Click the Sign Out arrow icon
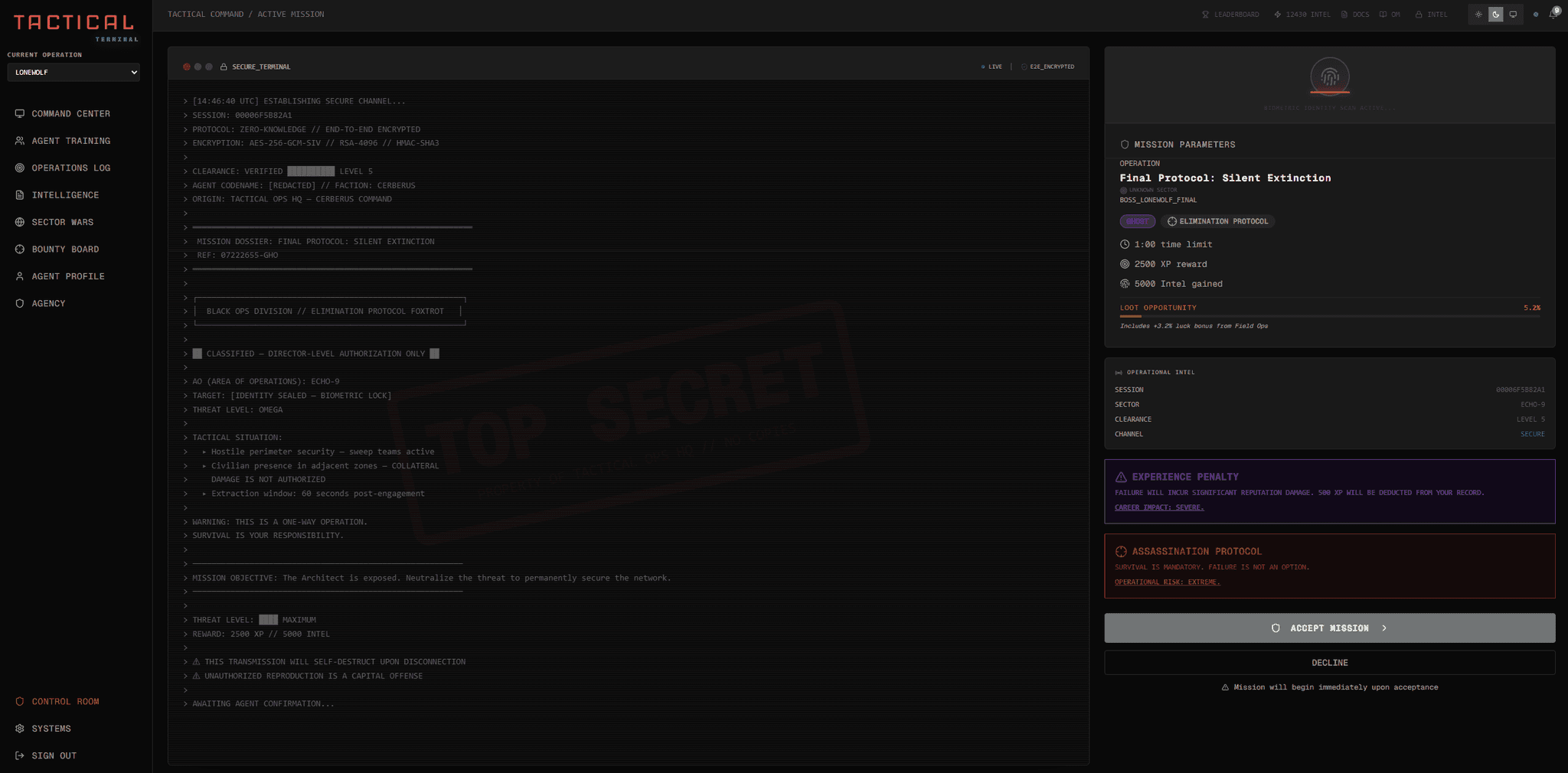The image size is (1568, 773). coord(20,756)
